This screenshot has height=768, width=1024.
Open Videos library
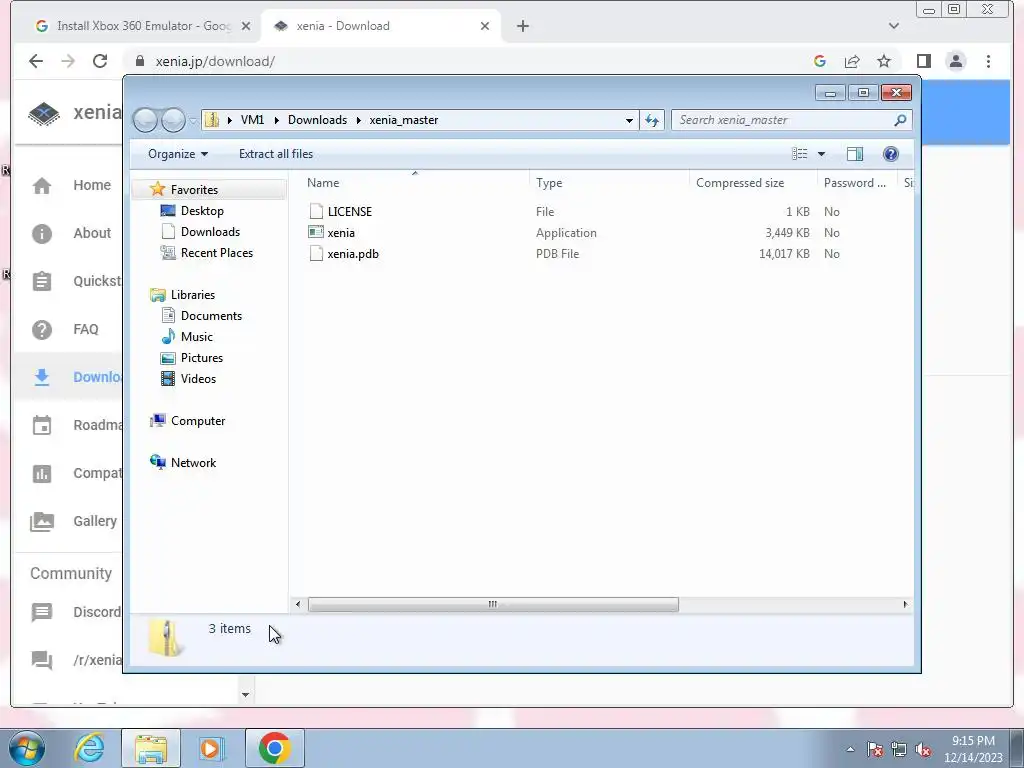tap(198, 379)
